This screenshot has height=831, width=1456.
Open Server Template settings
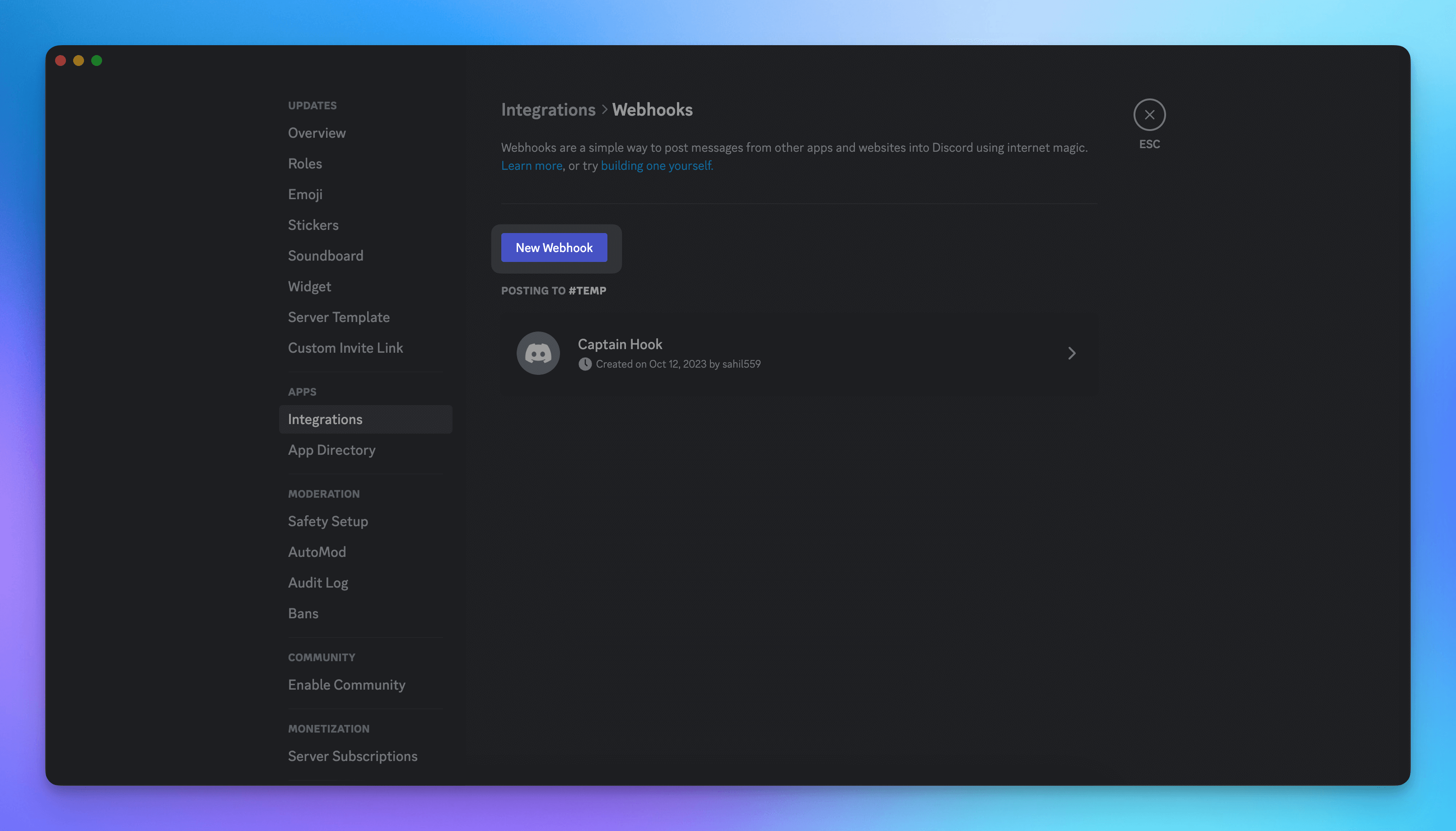(365, 317)
